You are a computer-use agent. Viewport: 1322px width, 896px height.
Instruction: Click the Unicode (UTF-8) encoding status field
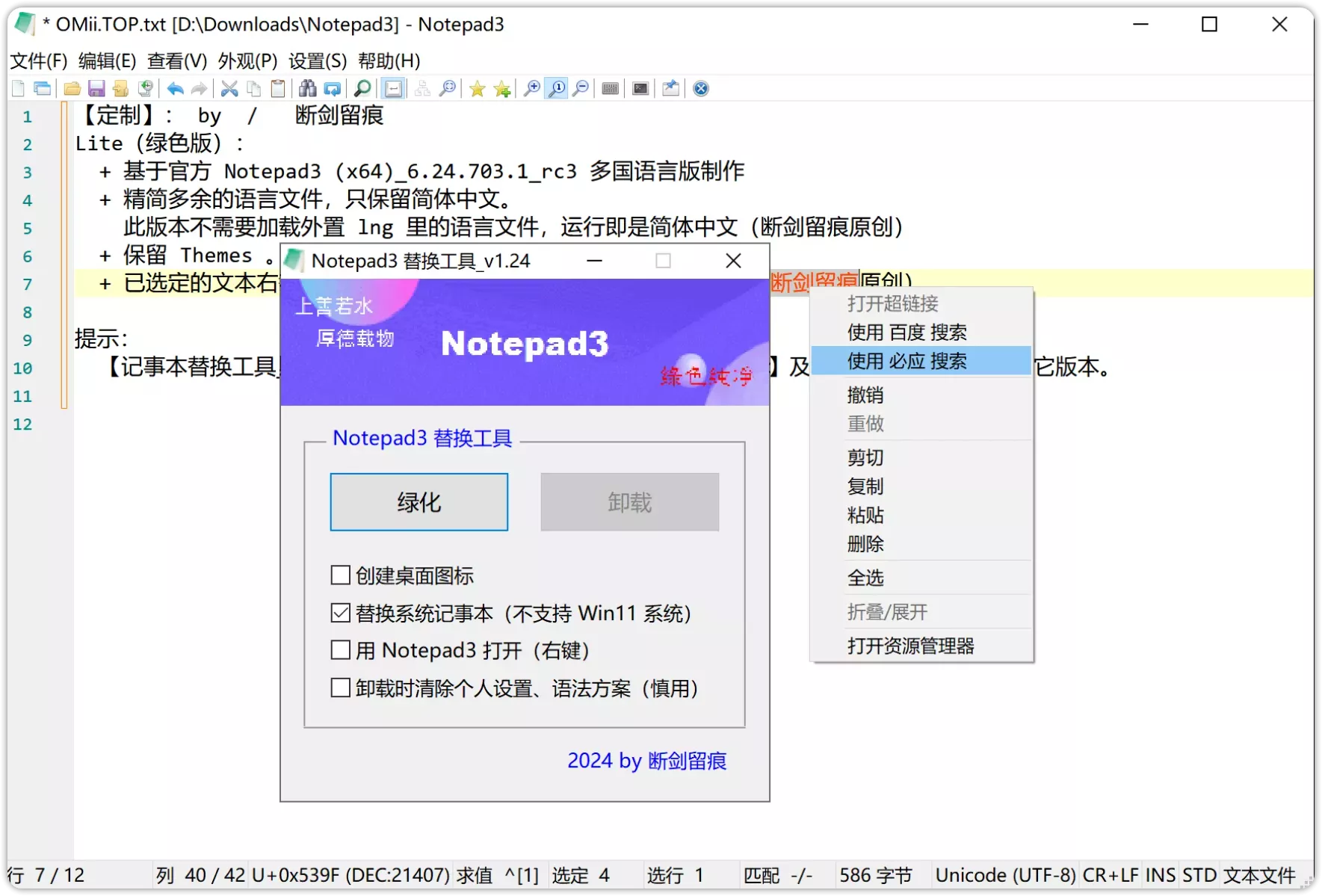point(1005,874)
